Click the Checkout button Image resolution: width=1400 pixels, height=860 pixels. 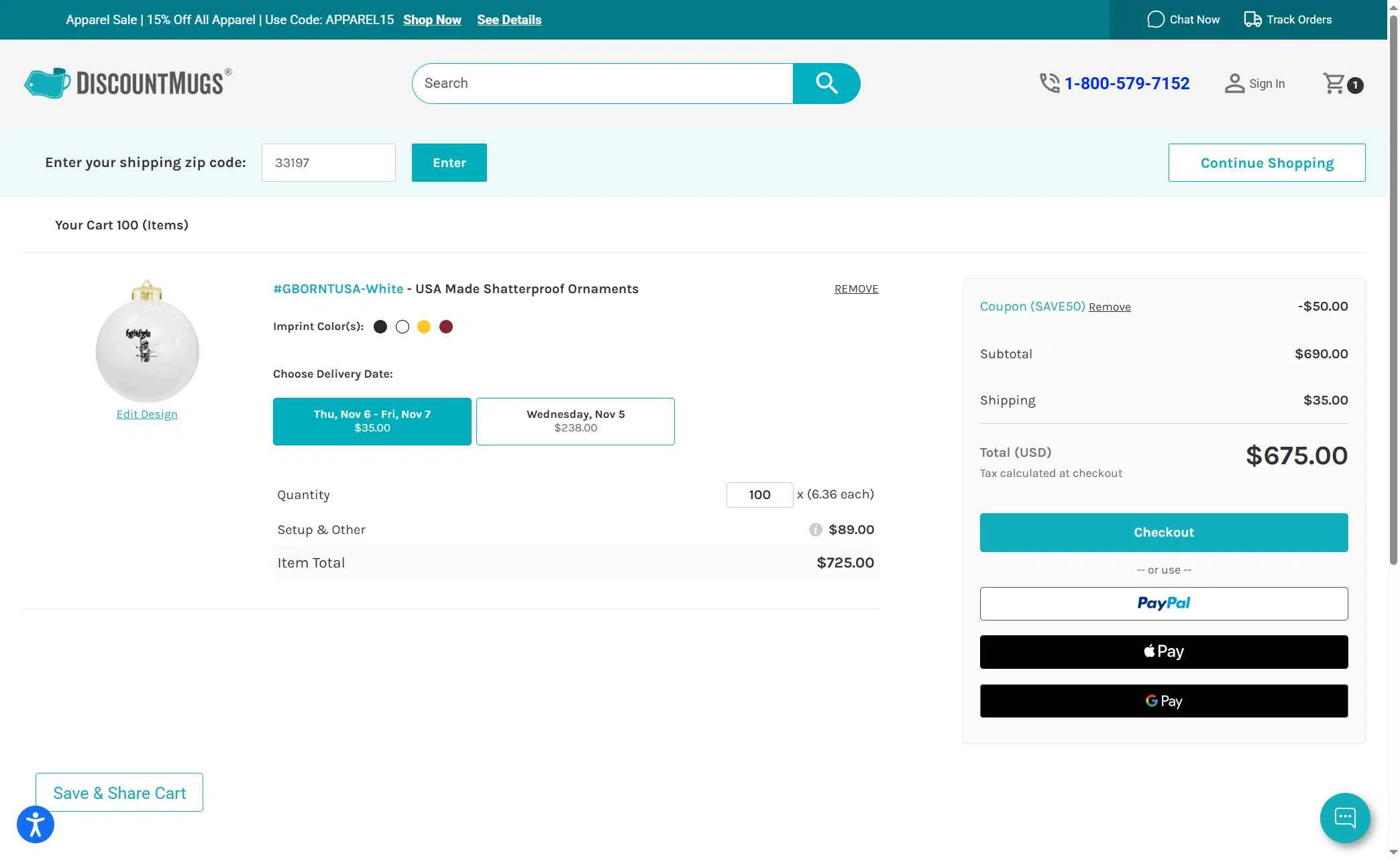(x=1163, y=532)
